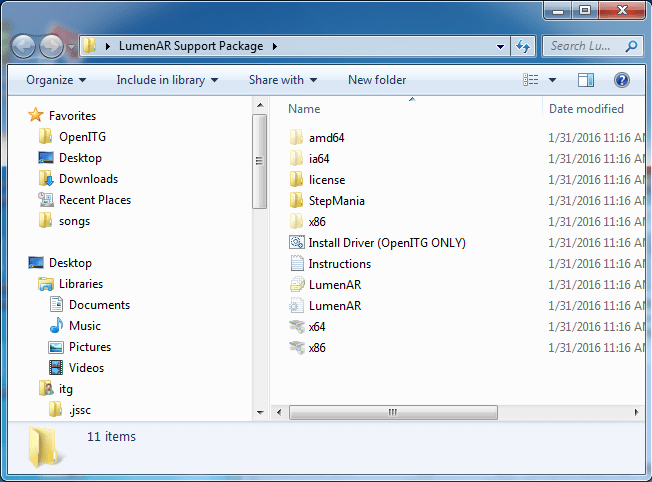This screenshot has height=482, width=652.
Task: Expand the arrow after LumenAR Support Package
Action: click(275, 46)
